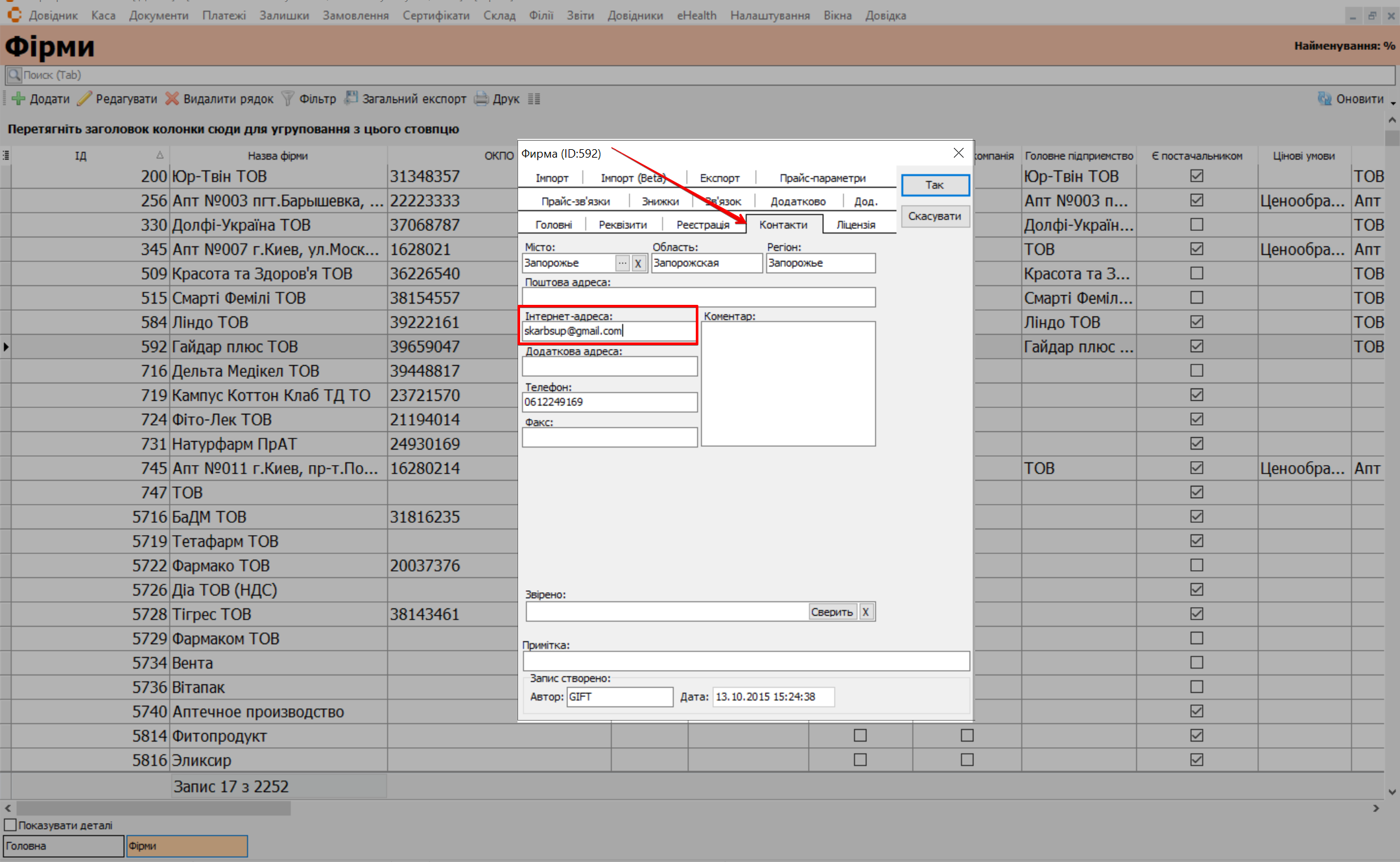Viewport: 1400px width, 862px height.
Task: Open the Фільтр funnel icon
Action: (288, 99)
